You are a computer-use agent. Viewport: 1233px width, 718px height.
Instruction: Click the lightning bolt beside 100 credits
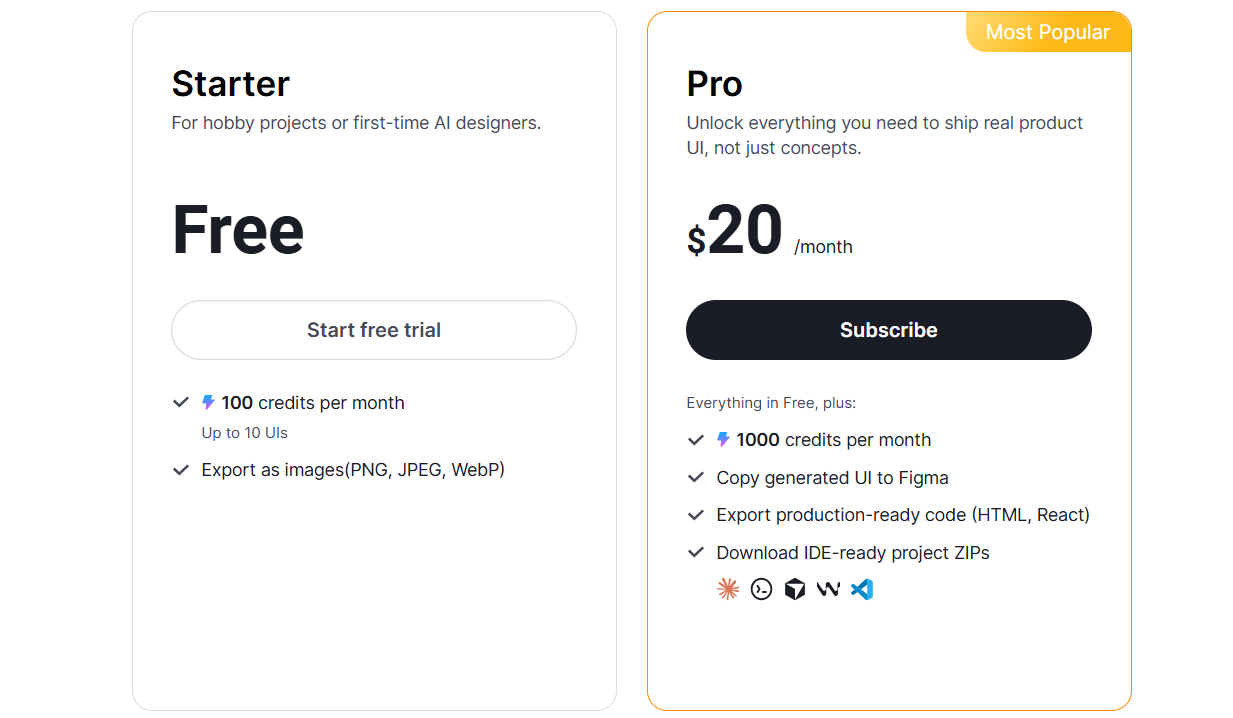(x=207, y=402)
